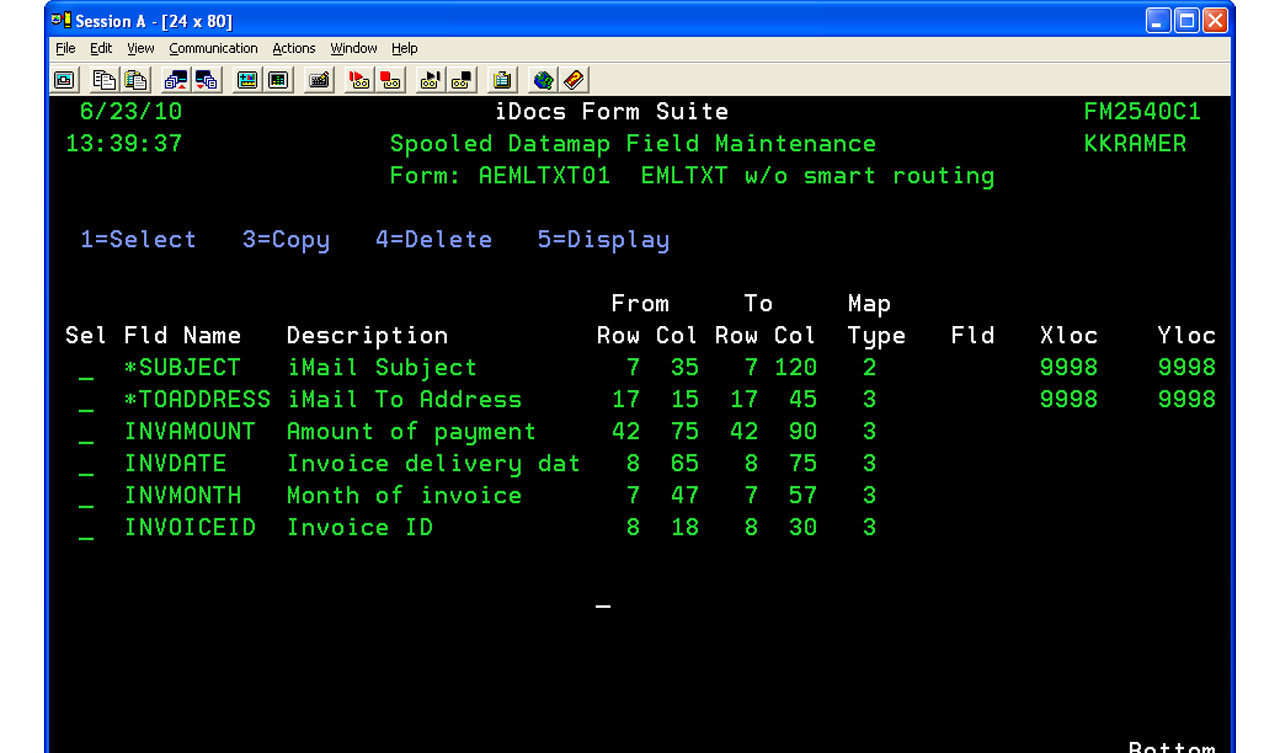This screenshot has width=1280, height=753.
Task: Click the Paste toolbar icon
Action: [135, 80]
